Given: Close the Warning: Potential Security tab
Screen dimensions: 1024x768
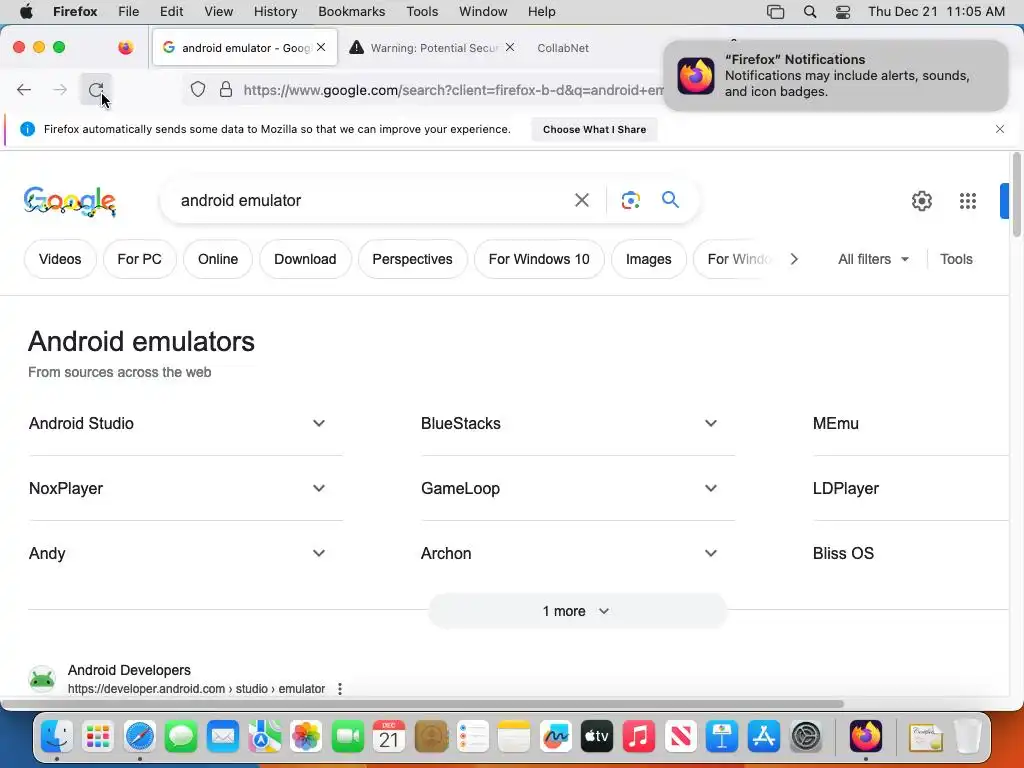Looking at the screenshot, I should click(510, 47).
